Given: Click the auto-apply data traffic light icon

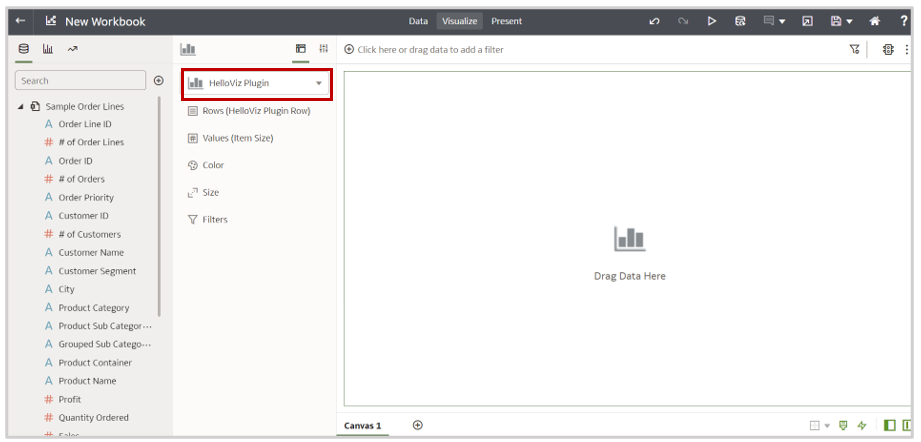Looking at the screenshot, I should coord(888,49).
